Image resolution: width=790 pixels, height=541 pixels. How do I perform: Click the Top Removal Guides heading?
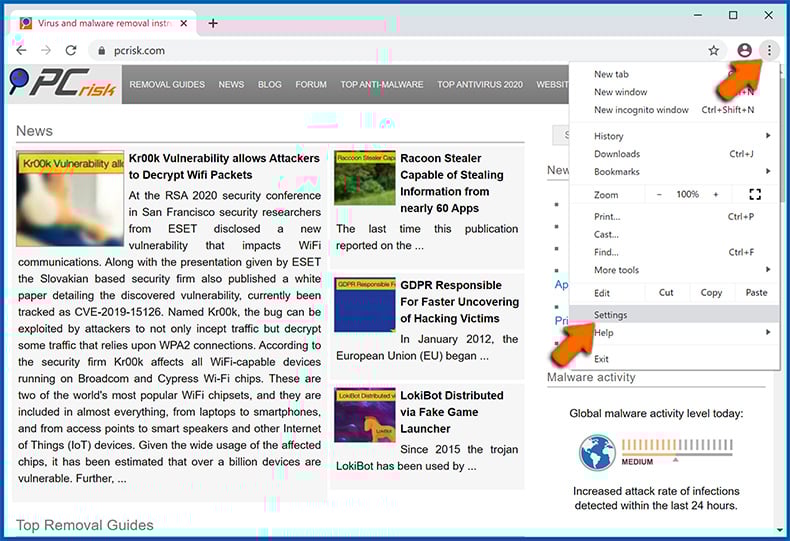click(x=85, y=525)
